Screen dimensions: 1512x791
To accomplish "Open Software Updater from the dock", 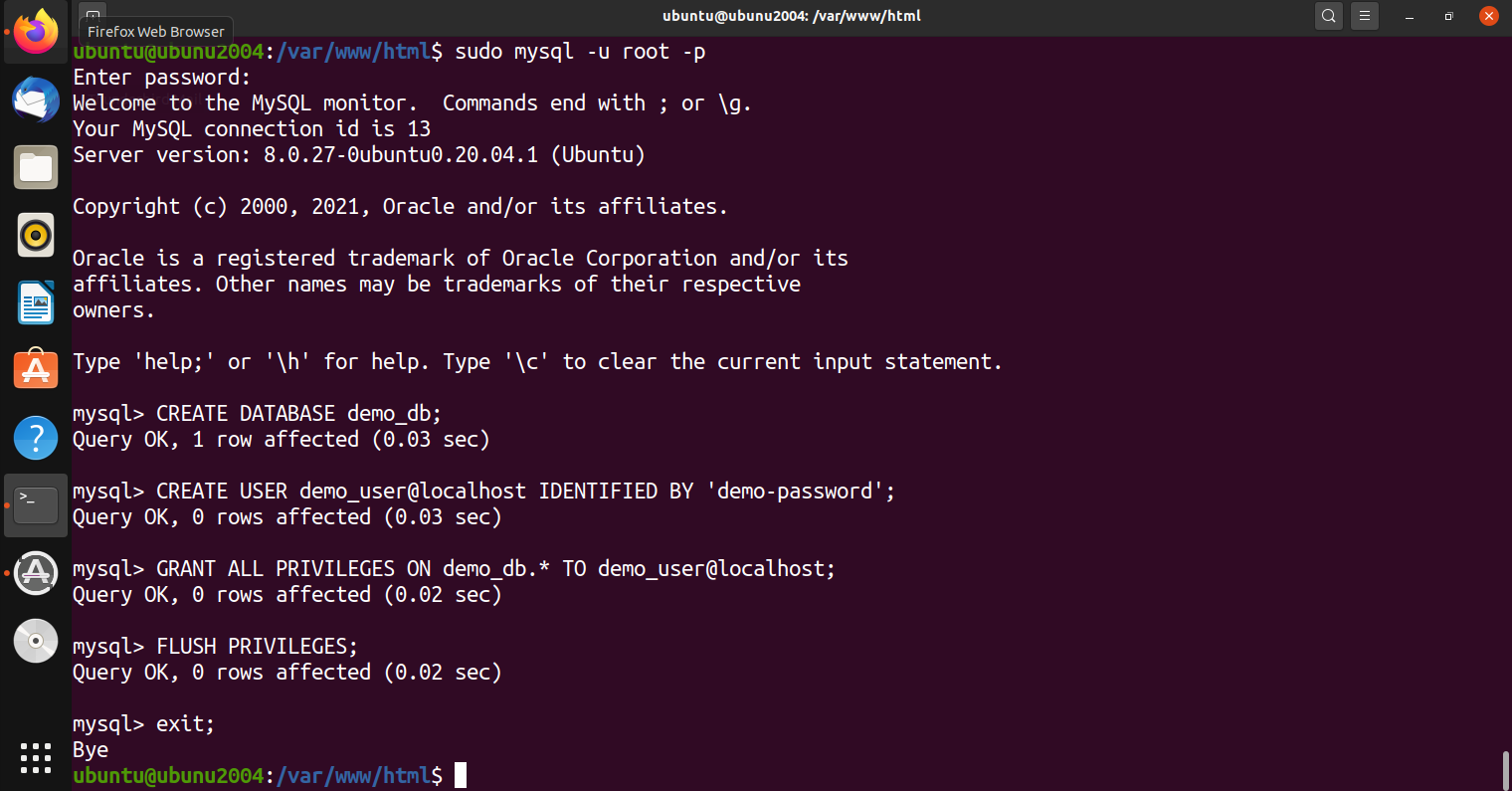I will [x=36, y=573].
